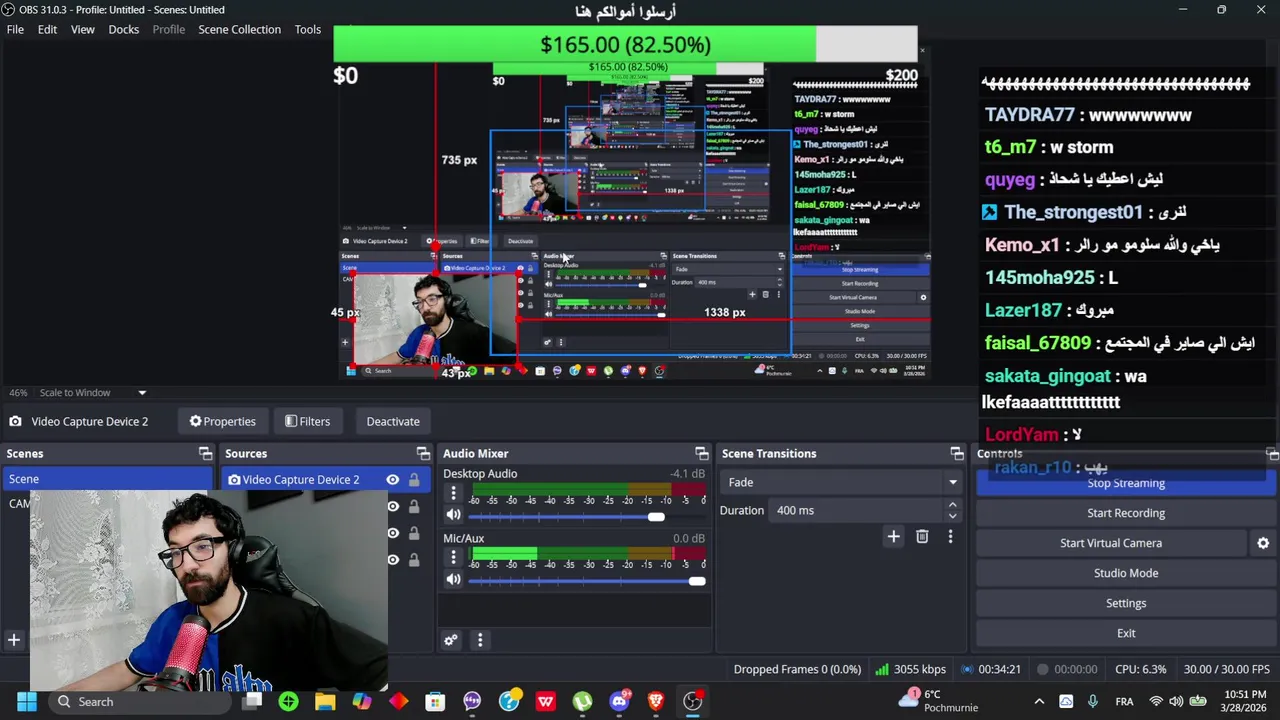The height and width of the screenshot is (720, 1280).
Task: Click the Exit button in Controls
Action: pyautogui.click(x=1126, y=633)
